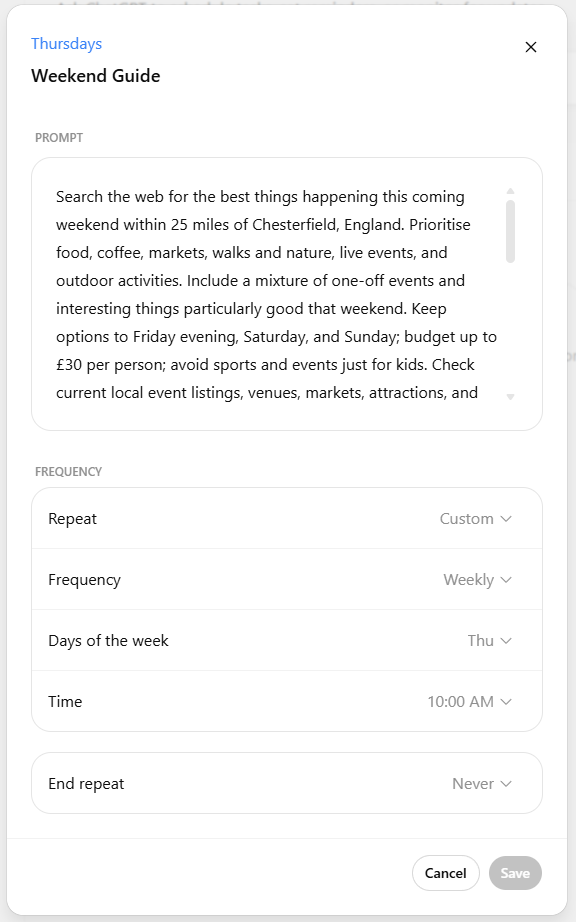This screenshot has height=922, width=576.
Task: Click the Thursdays link at top
Action: point(66,44)
